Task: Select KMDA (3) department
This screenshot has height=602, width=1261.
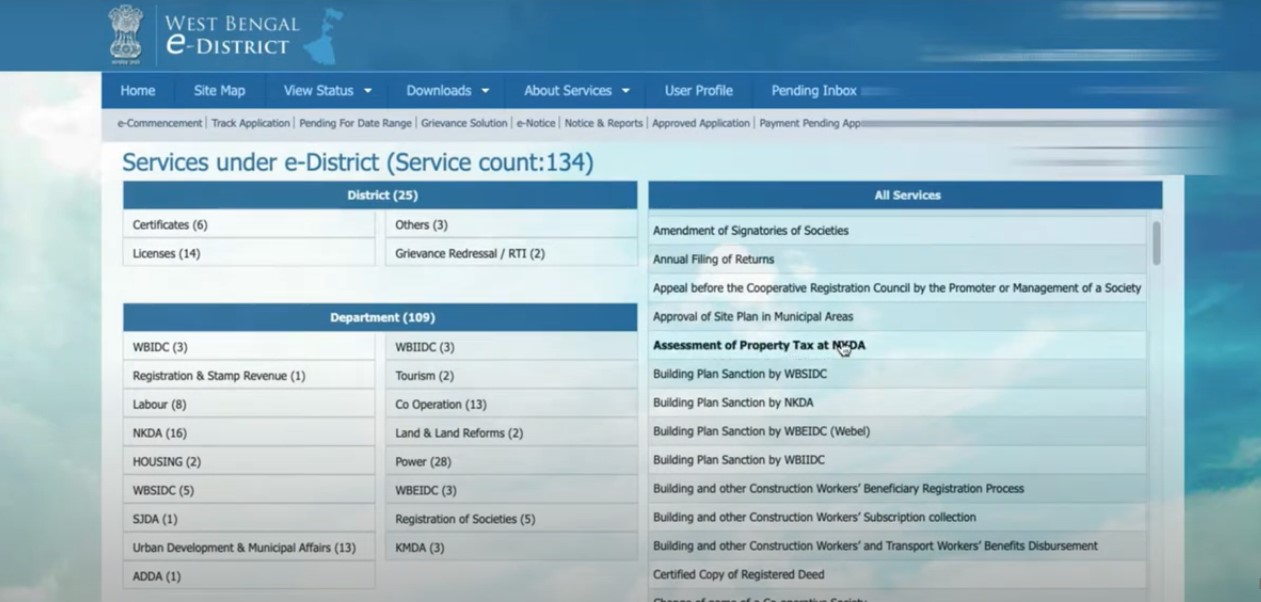Action: click(511, 548)
